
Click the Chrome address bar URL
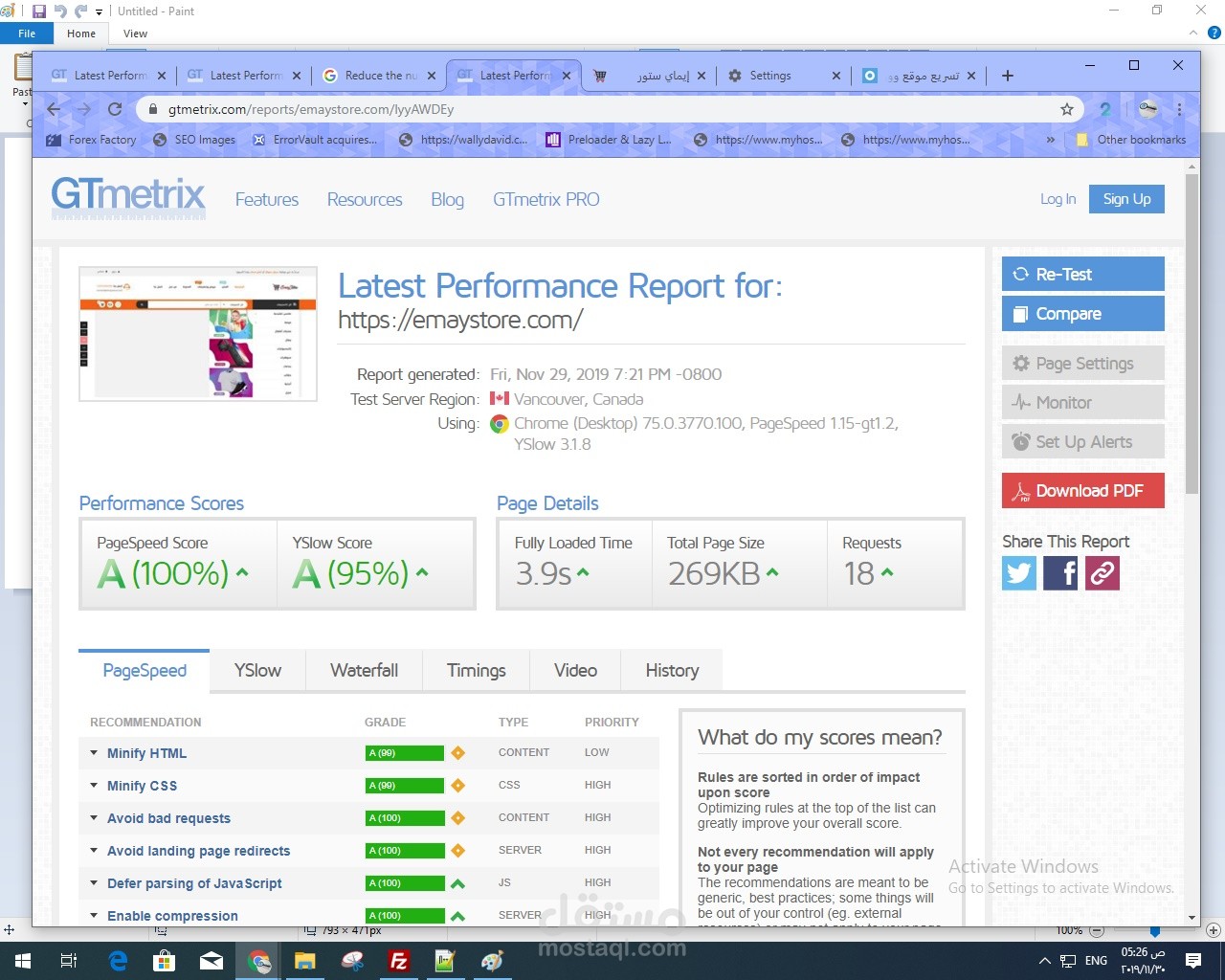311,109
